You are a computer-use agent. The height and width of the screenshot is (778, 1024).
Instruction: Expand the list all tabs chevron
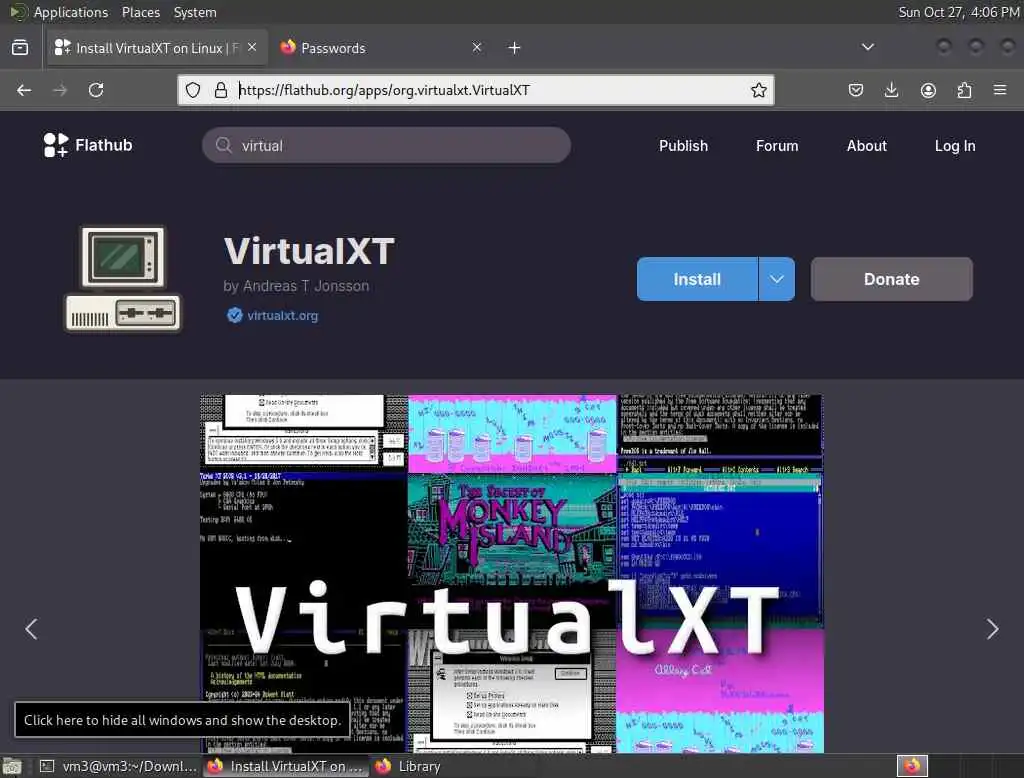tap(867, 47)
